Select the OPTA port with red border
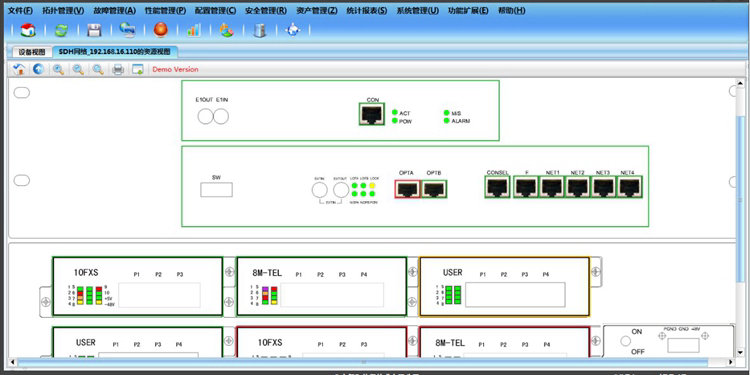The height and width of the screenshot is (375, 750). (x=408, y=188)
